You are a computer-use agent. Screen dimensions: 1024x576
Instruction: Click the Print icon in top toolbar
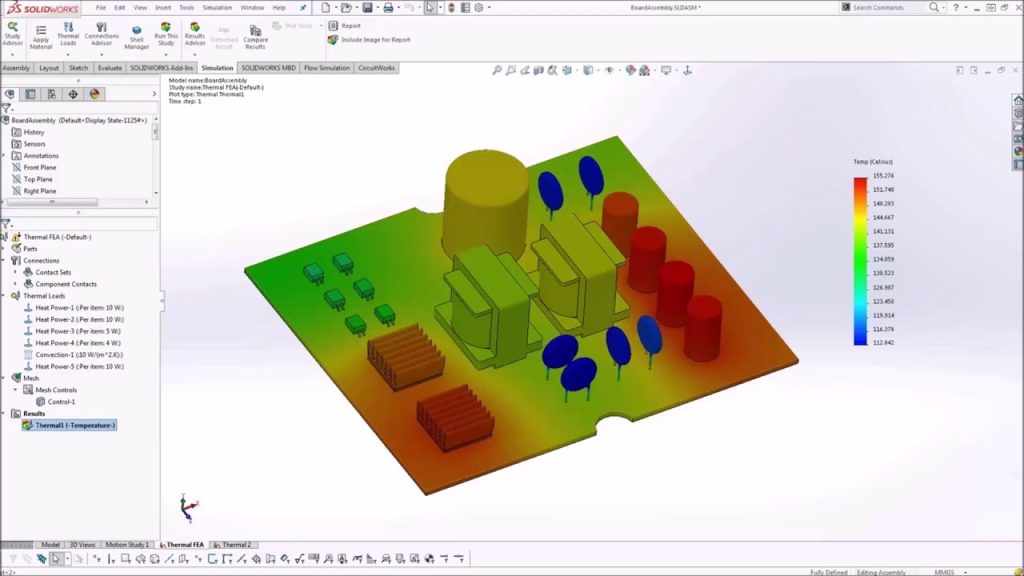point(388,8)
